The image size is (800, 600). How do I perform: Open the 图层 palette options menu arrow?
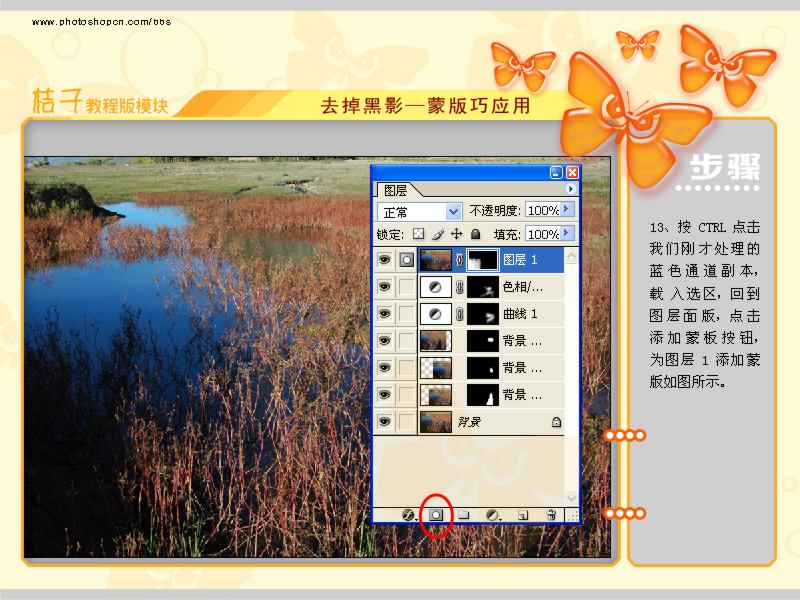[x=570, y=189]
